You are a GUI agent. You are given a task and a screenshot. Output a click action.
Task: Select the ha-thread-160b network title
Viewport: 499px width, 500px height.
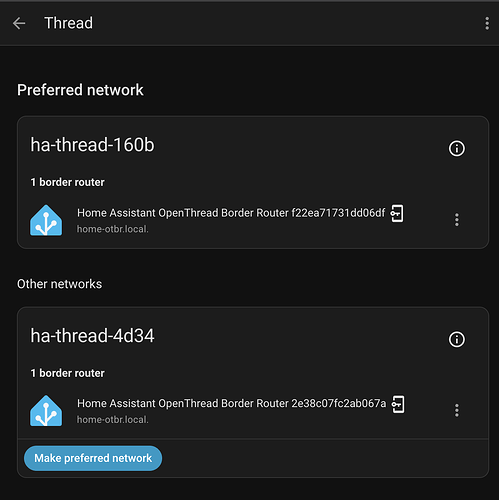point(92,145)
